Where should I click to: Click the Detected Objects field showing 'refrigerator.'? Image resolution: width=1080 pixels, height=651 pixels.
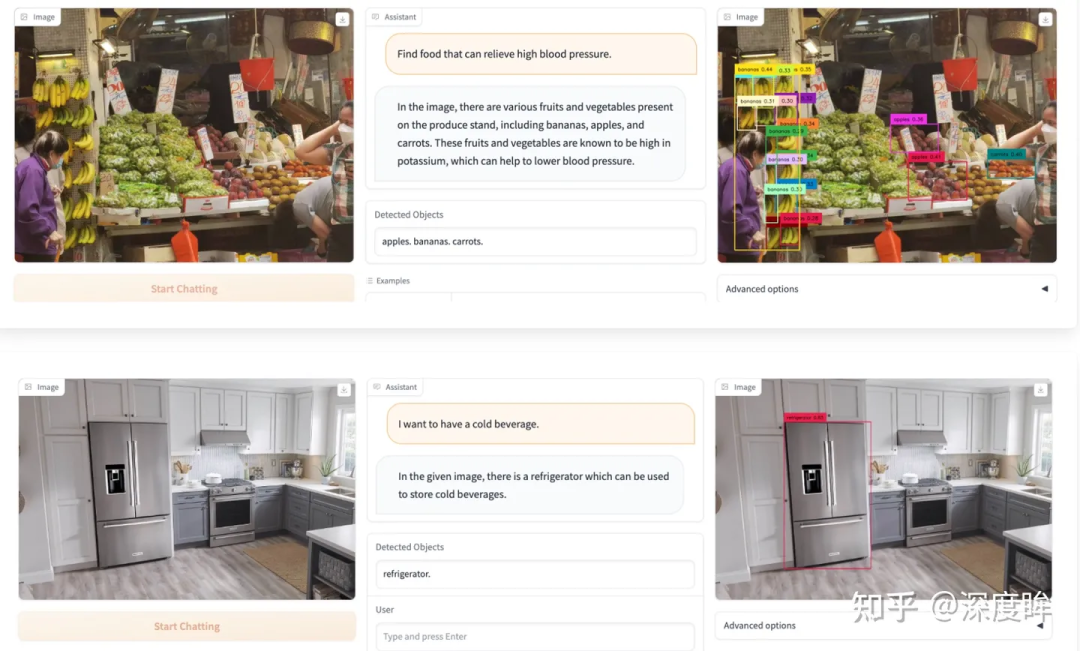click(535, 574)
